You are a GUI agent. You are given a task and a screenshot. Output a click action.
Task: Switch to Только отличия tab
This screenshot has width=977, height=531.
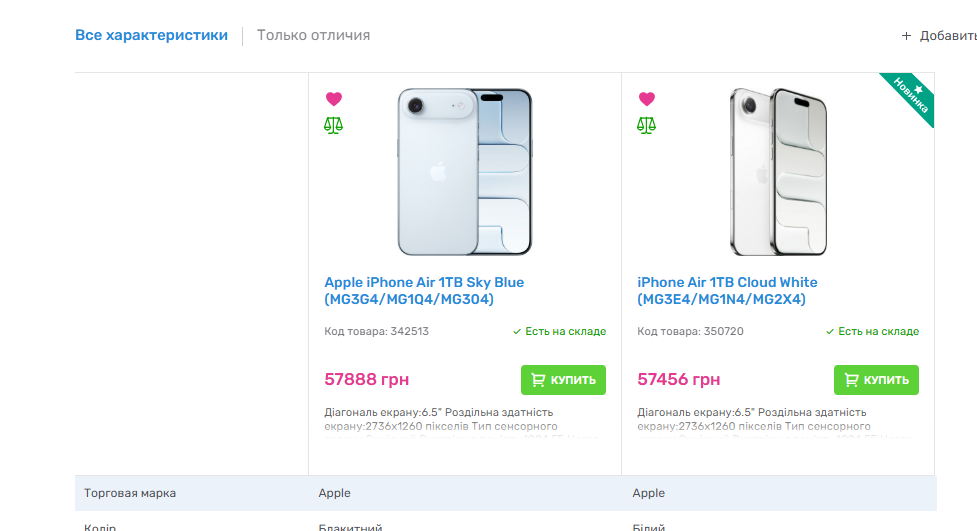pos(313,35)
